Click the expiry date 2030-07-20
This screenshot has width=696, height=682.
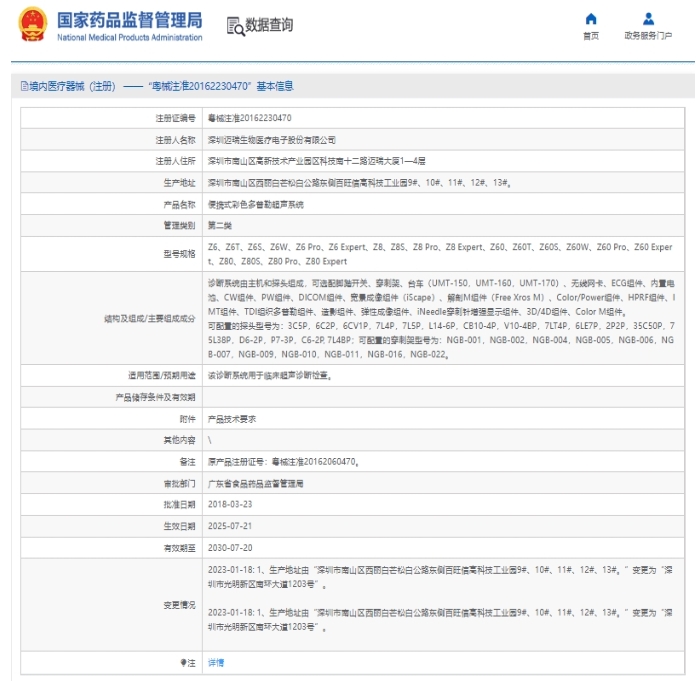[229, 547]
